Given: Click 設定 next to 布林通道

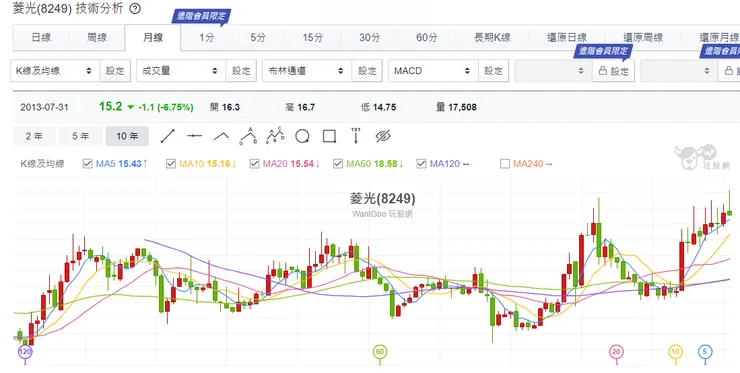Looking at the screenshot, I should (367, 71).
